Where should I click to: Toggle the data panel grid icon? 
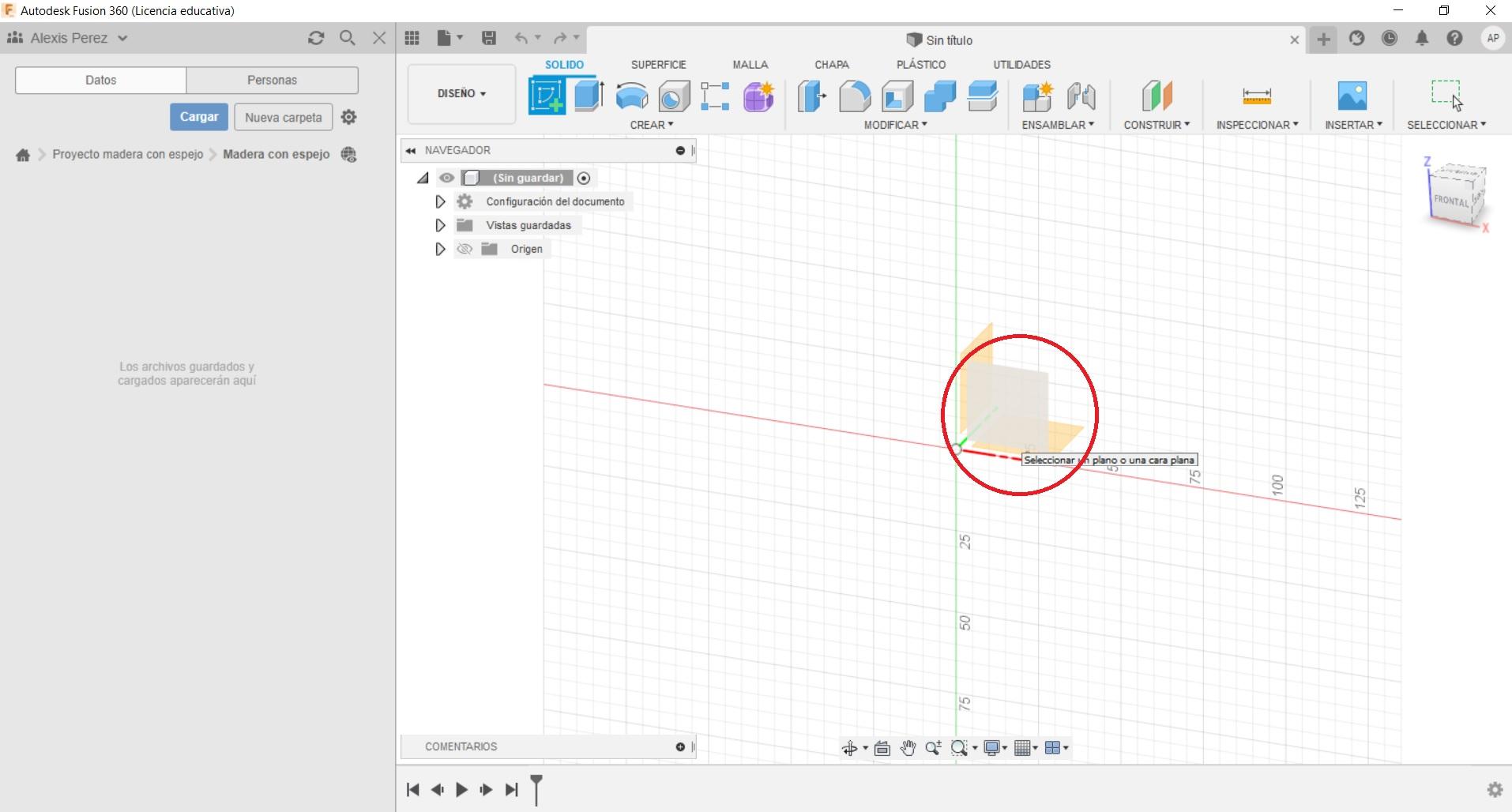[412, 38]
